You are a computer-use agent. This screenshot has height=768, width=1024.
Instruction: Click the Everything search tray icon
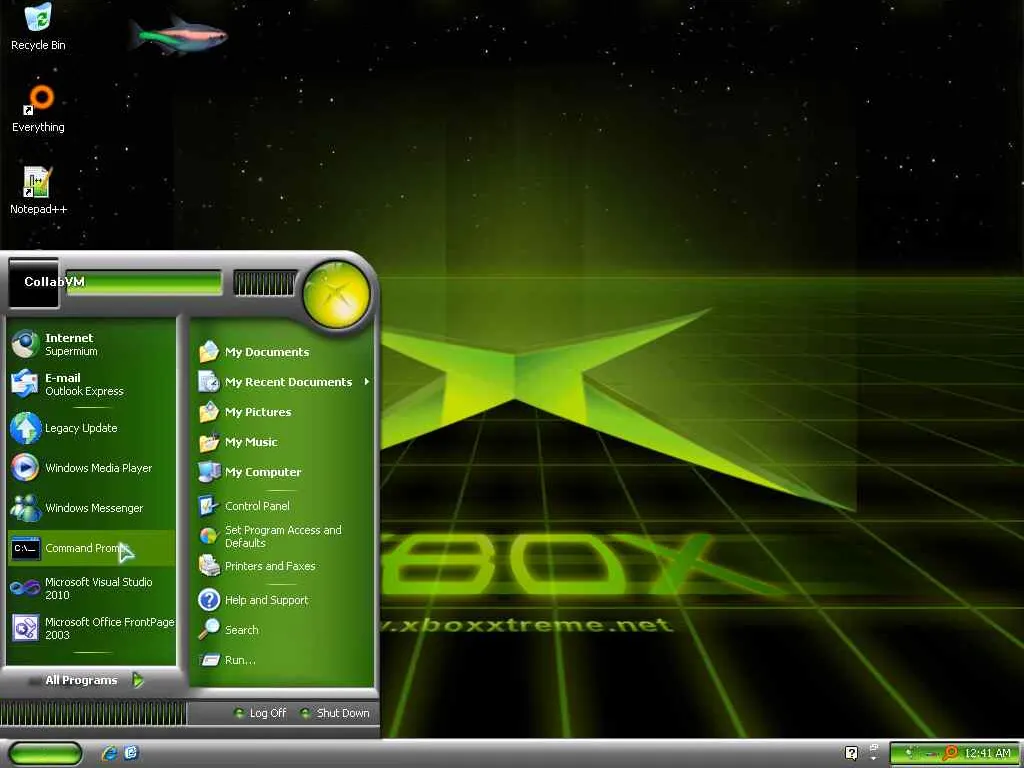click(x=951, y=754)
